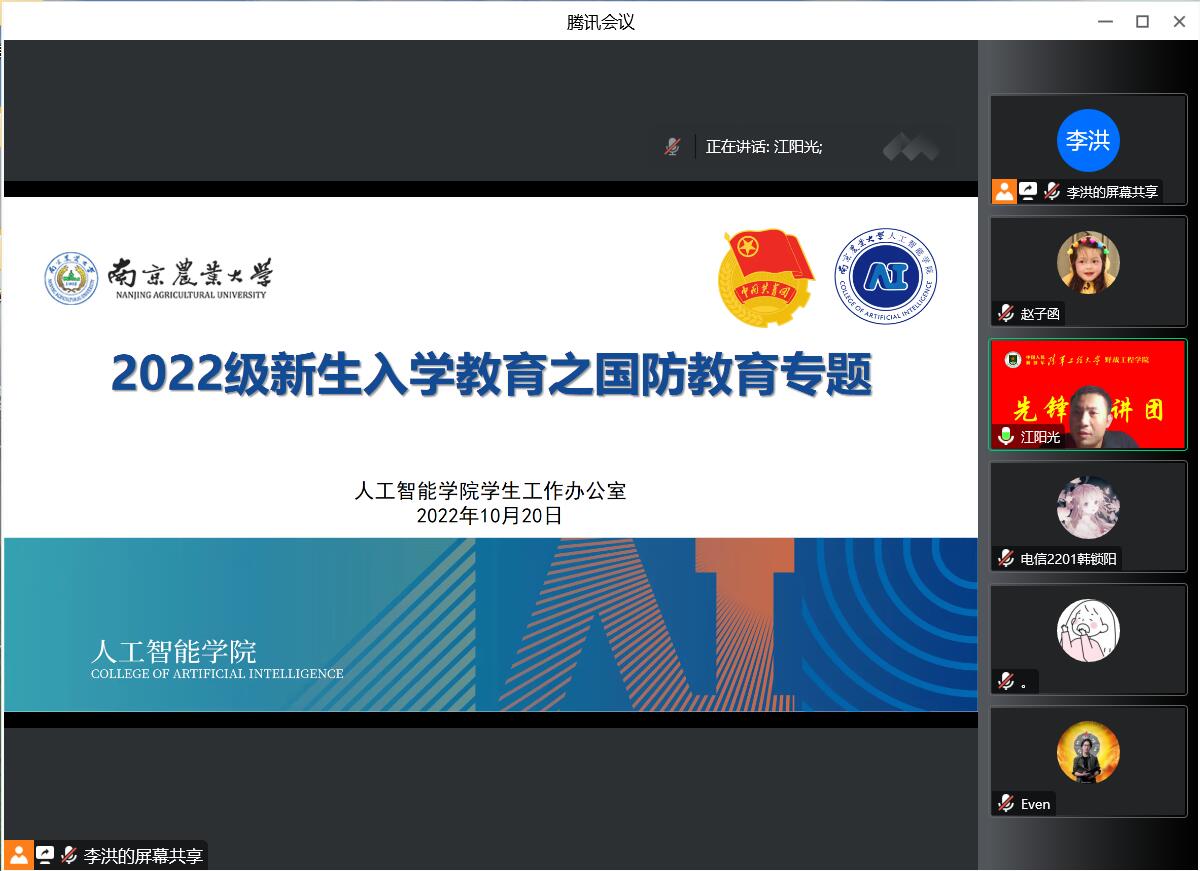Select 江阳光's live video thumbnail
The height and width of the screenshot is (871, 1200).
[1088, 395]
